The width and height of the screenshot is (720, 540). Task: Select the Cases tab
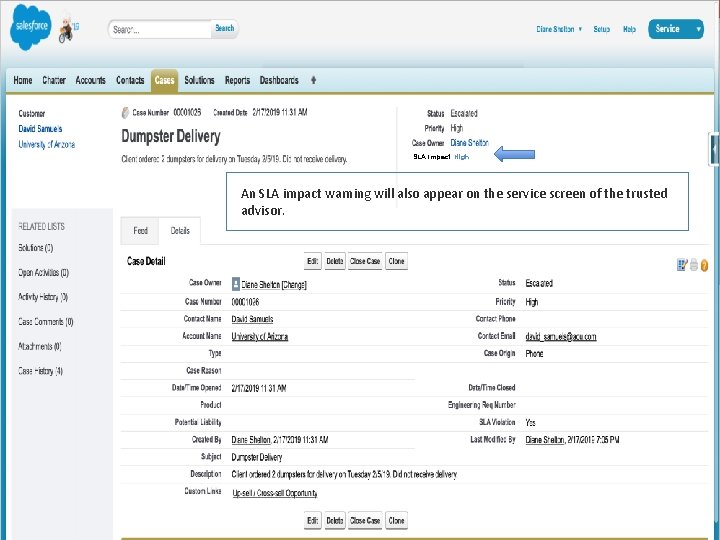164,80
